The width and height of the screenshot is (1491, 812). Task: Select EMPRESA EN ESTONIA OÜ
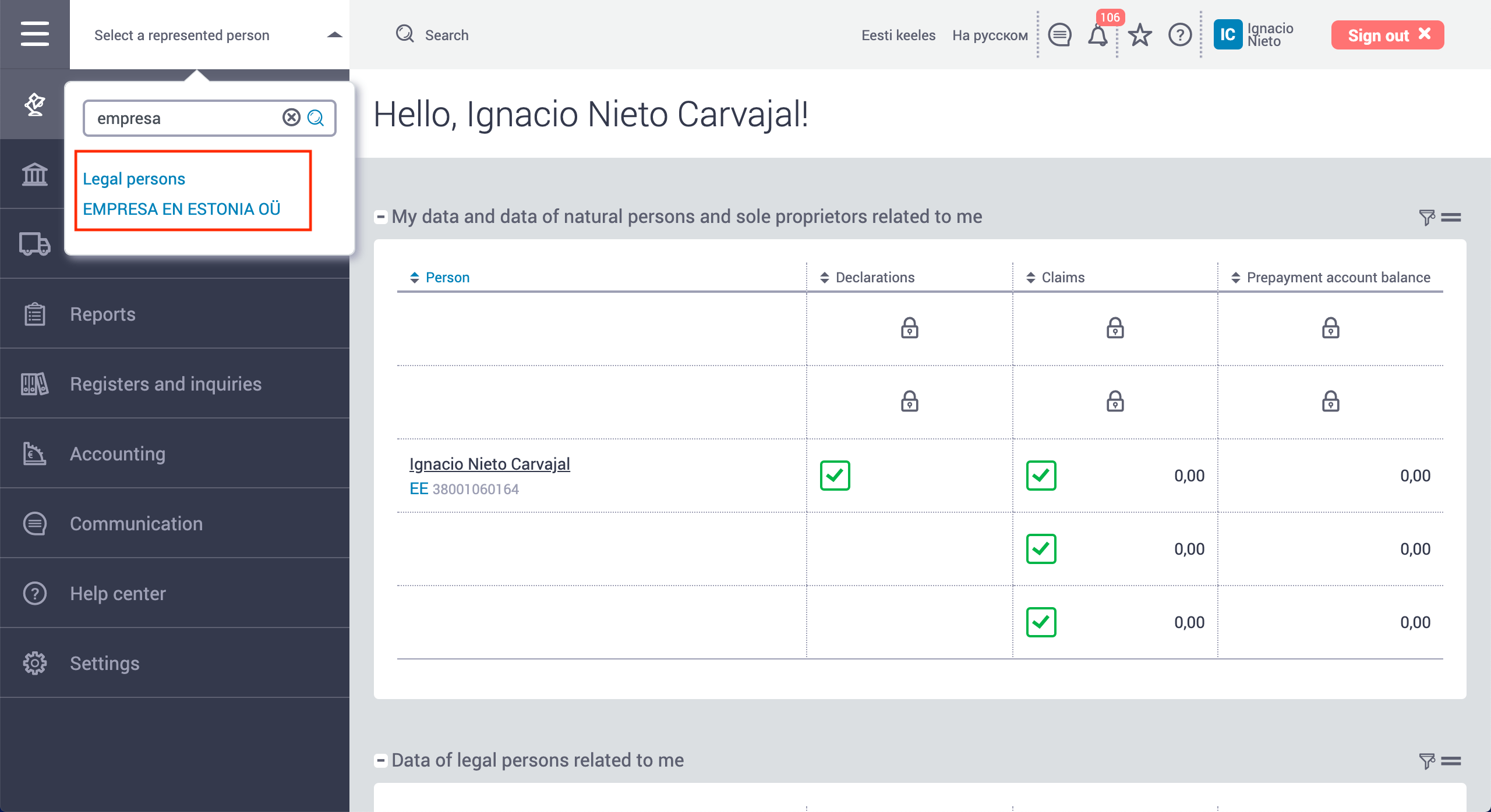click(181, 209)
